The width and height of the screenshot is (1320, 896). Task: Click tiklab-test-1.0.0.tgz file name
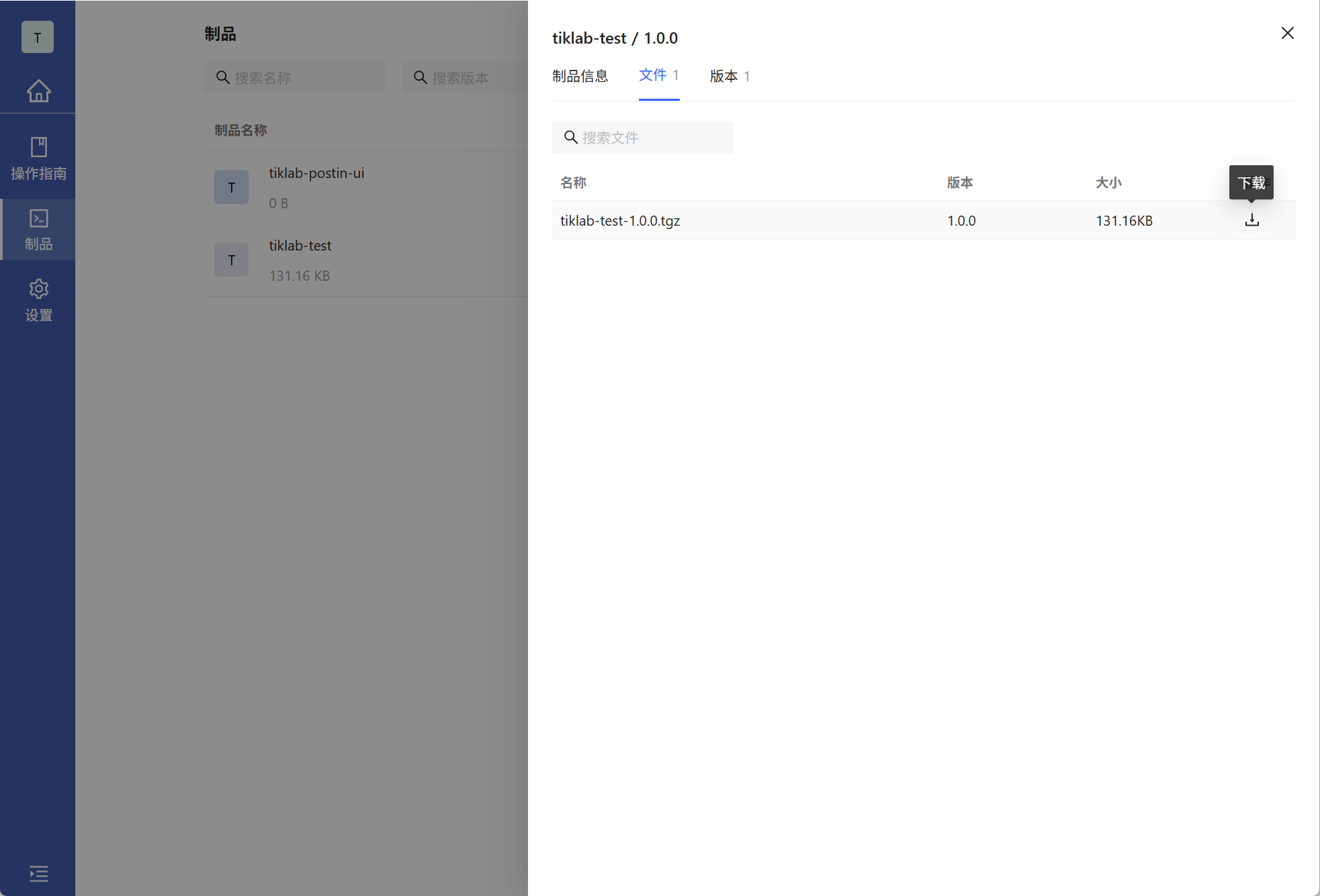click(x=620, y=220)
